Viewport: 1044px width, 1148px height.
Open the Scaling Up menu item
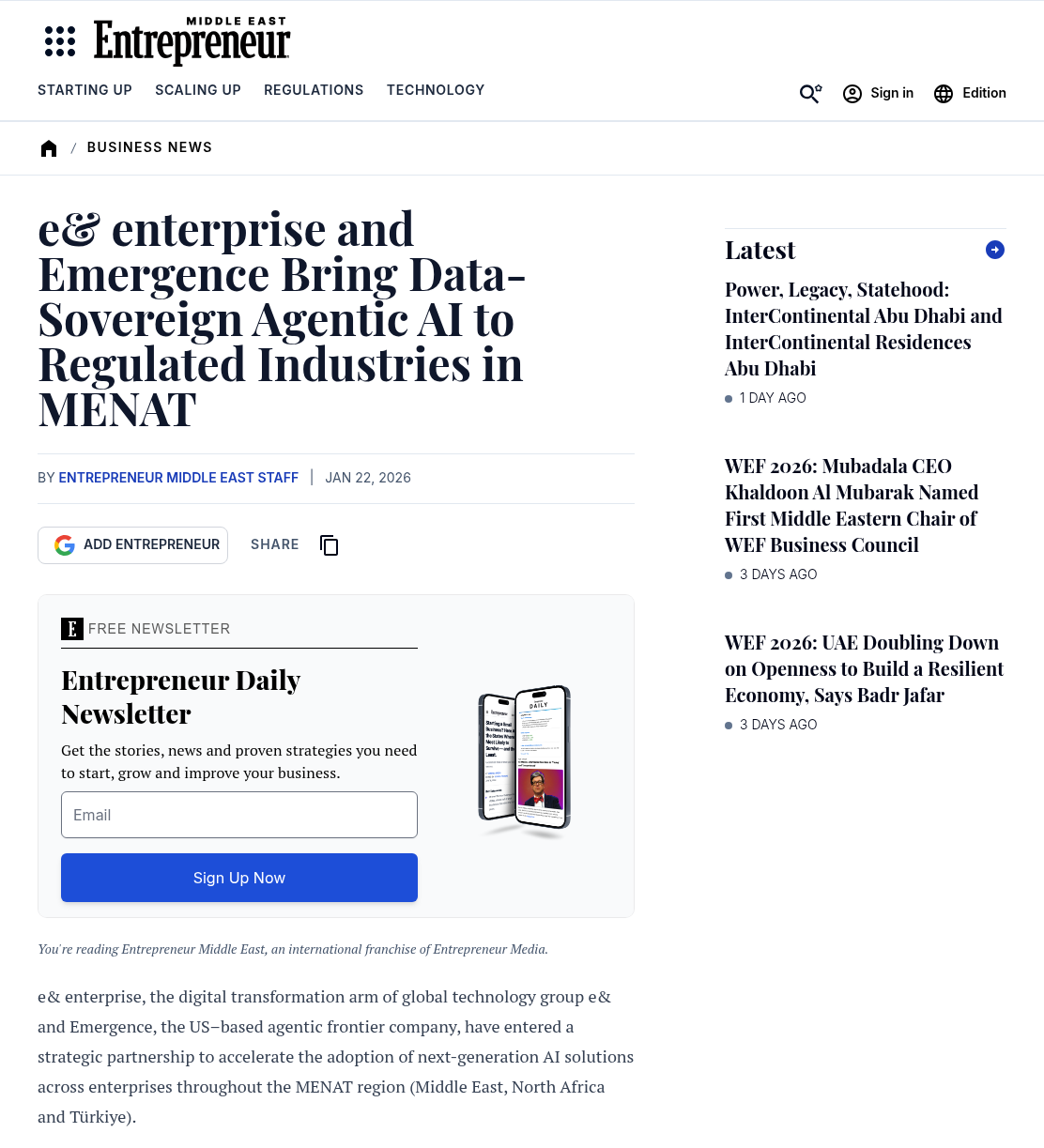point(198,90)
